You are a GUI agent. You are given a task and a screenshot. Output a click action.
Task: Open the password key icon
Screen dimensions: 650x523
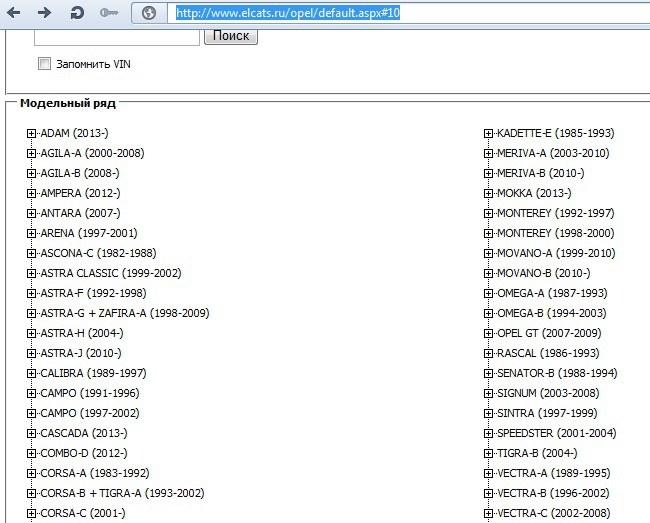click(x=109, y=13)
